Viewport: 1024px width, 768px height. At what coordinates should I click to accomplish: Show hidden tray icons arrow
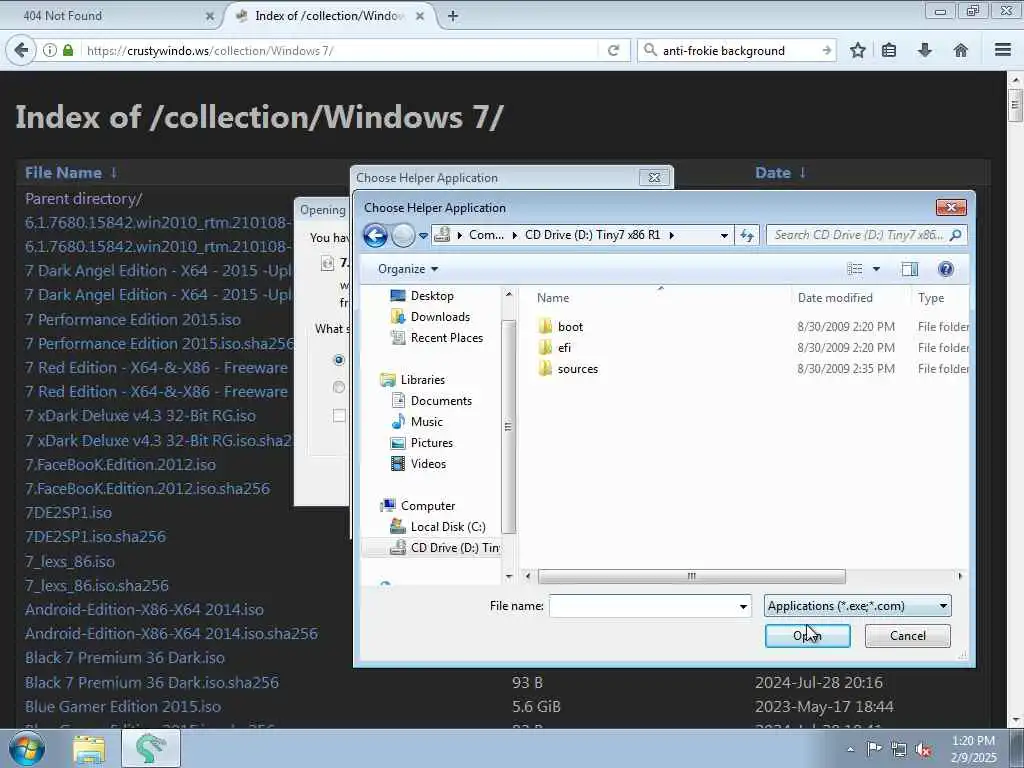(850, 749)
